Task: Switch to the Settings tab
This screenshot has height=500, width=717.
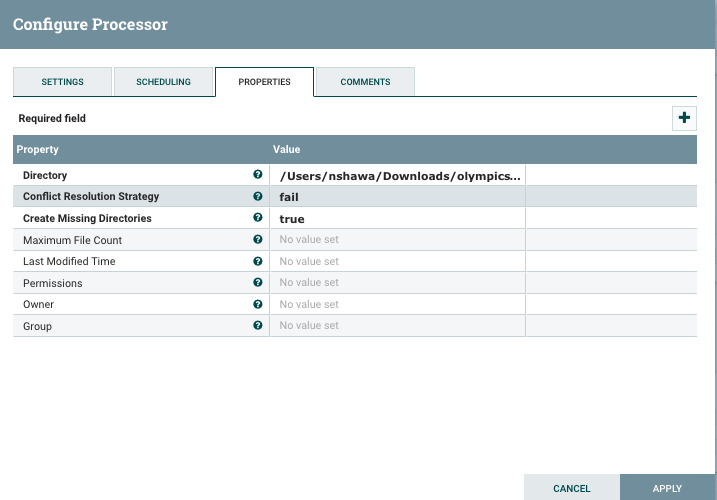Action: (62, 82)
